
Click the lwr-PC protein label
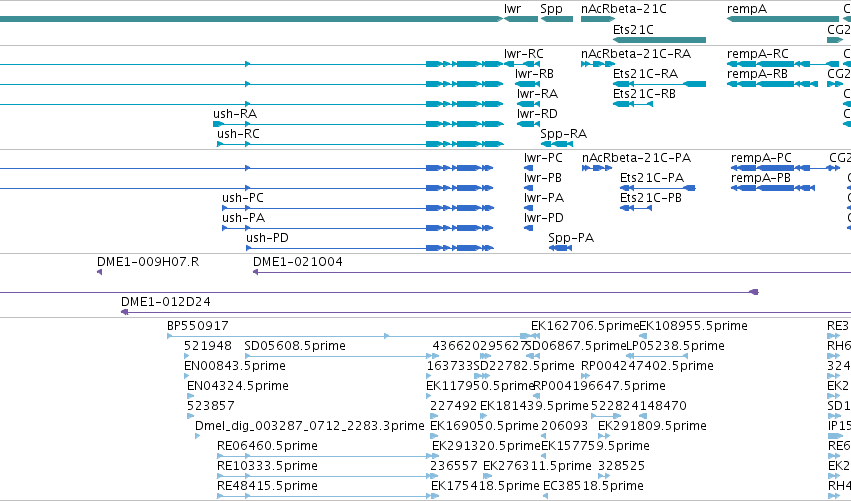[x=543, y=158]
